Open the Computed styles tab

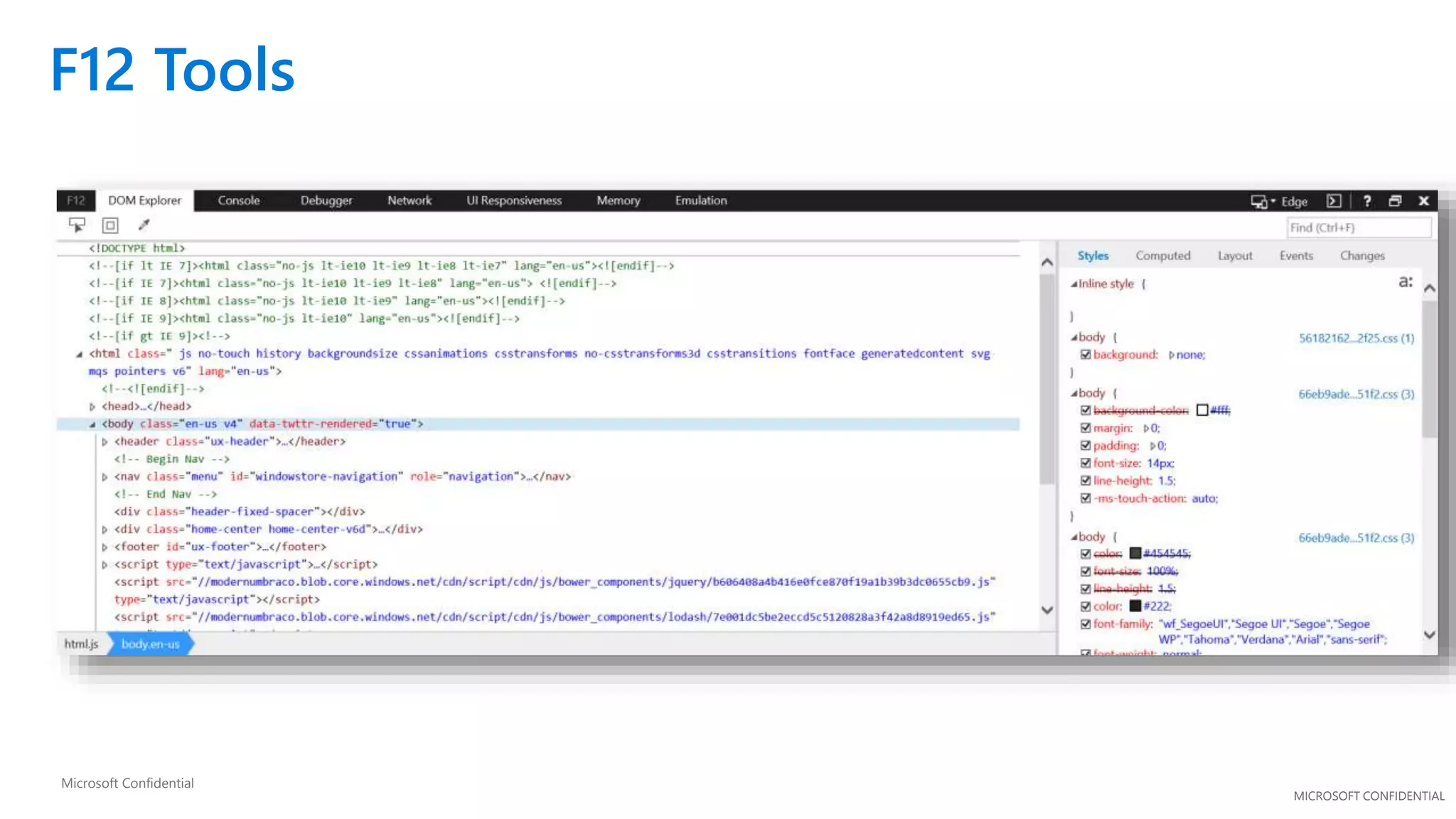pos(1162,256)
